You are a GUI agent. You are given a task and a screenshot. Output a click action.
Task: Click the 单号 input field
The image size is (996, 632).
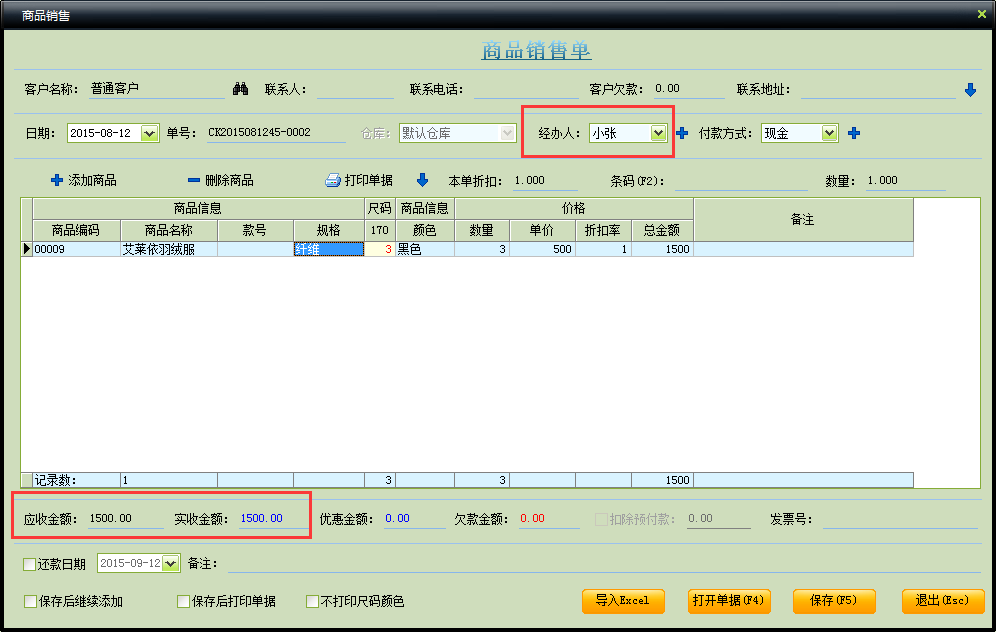(x=276, y=133)
